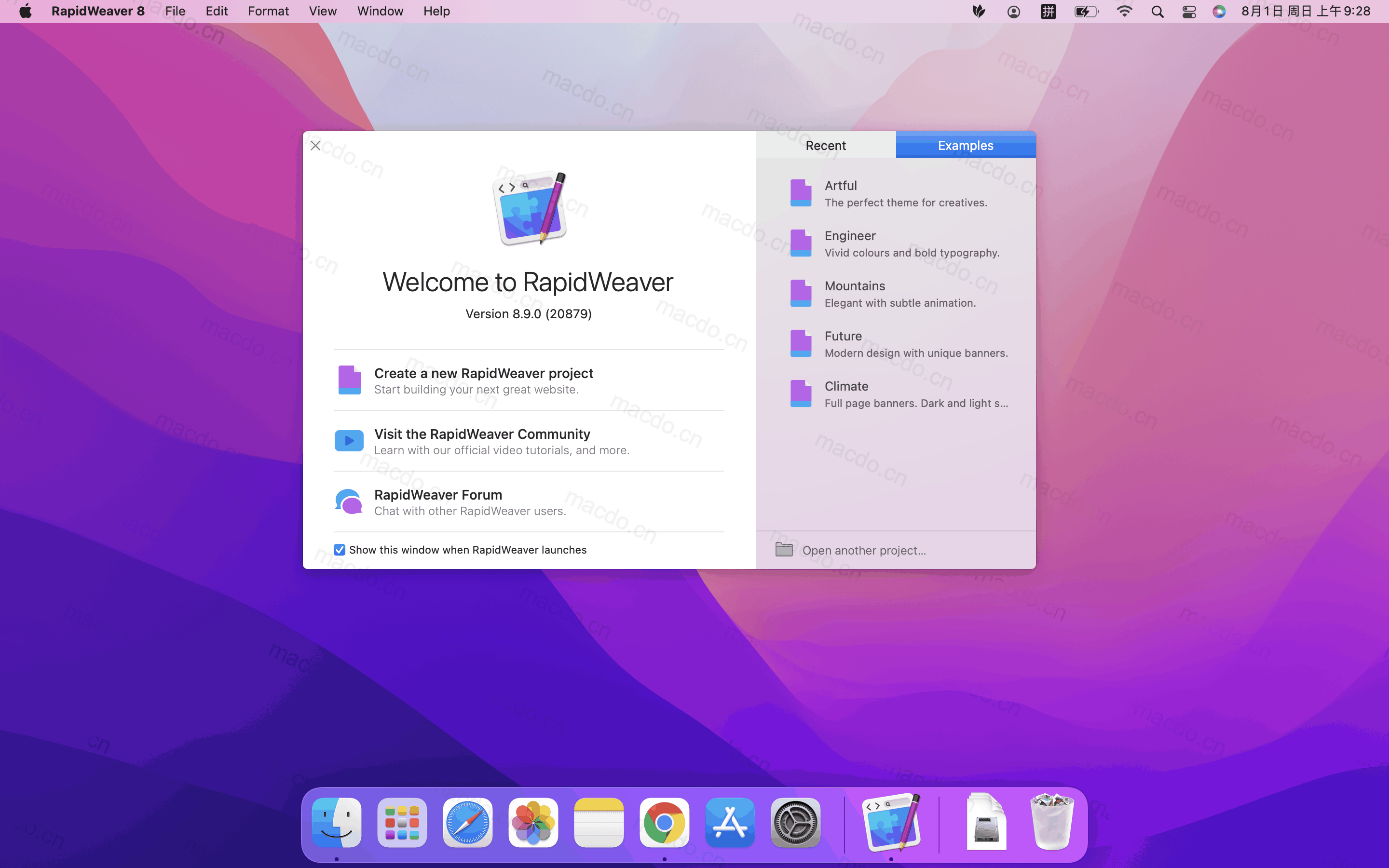Click the Community video play icon
This screenshot has height=868, width=1389.
[x=349, y=441]
